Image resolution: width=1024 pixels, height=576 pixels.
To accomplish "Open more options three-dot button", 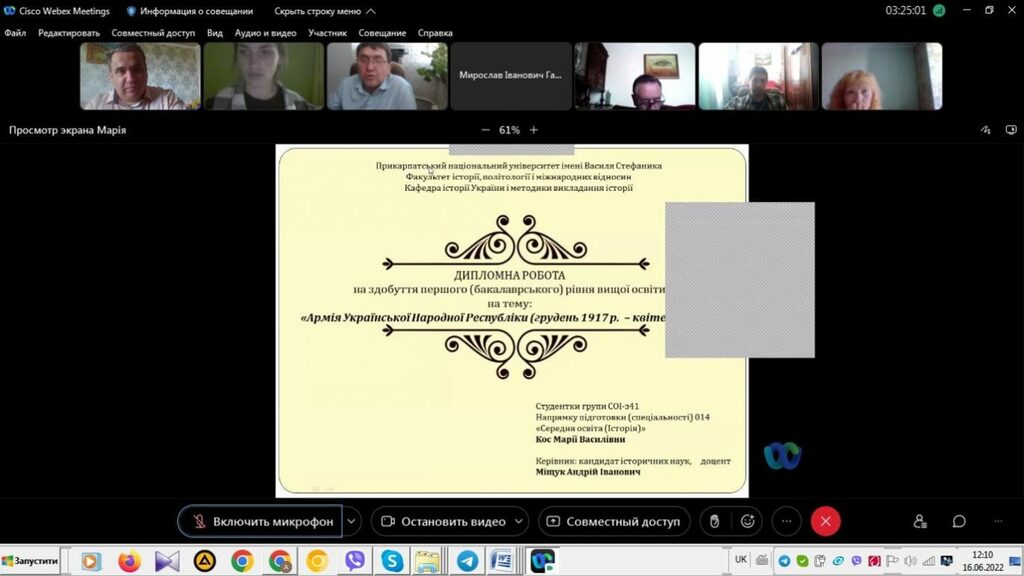I will 786,521.
